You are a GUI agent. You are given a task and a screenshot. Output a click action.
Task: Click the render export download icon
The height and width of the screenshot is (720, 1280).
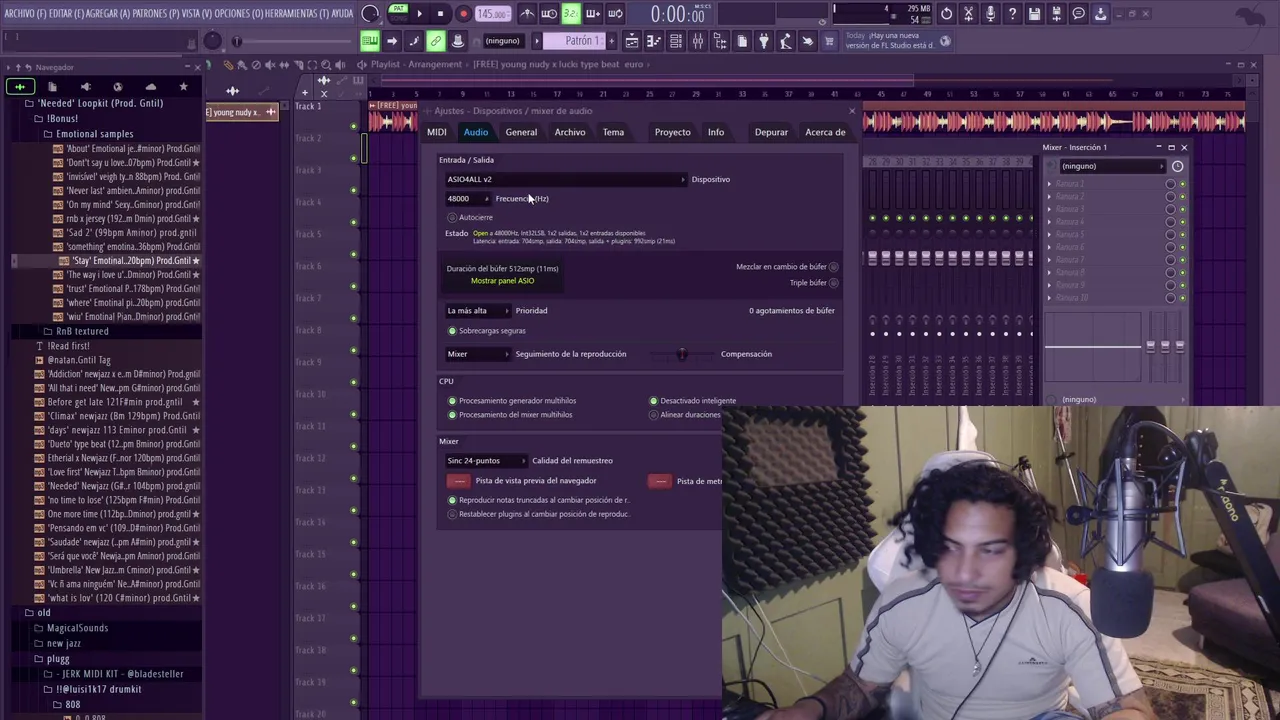(1100, 14)
